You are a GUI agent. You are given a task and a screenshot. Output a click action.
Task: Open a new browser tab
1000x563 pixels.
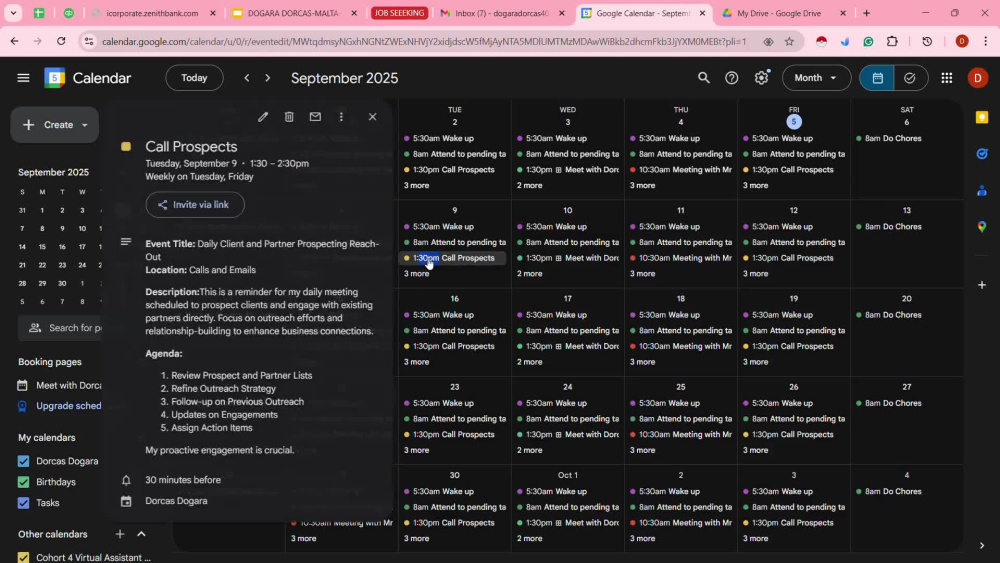point(866,13)
